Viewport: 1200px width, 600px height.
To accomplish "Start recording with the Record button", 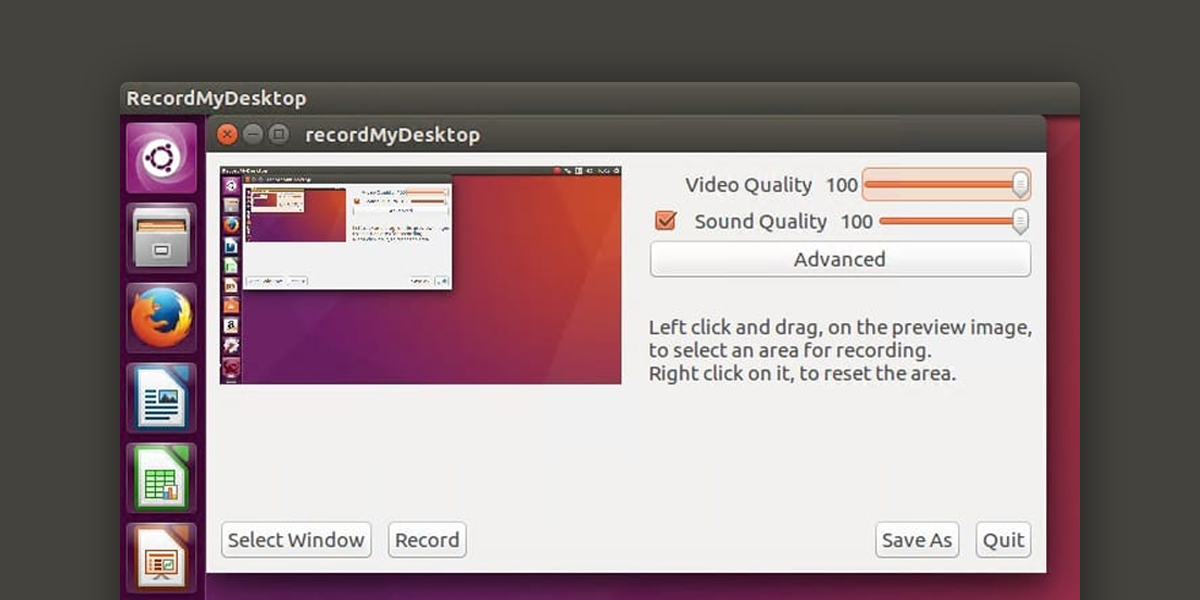I will click(427, 540).
